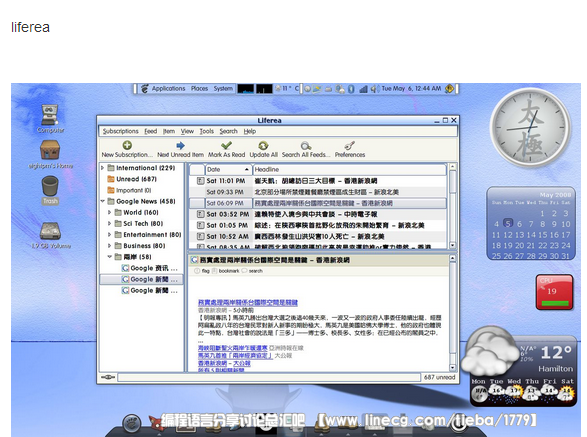The width and height of the screenshot is (587, 437).
Task: Select day 5 in calendar widget
Action: (x=508, y=224)
